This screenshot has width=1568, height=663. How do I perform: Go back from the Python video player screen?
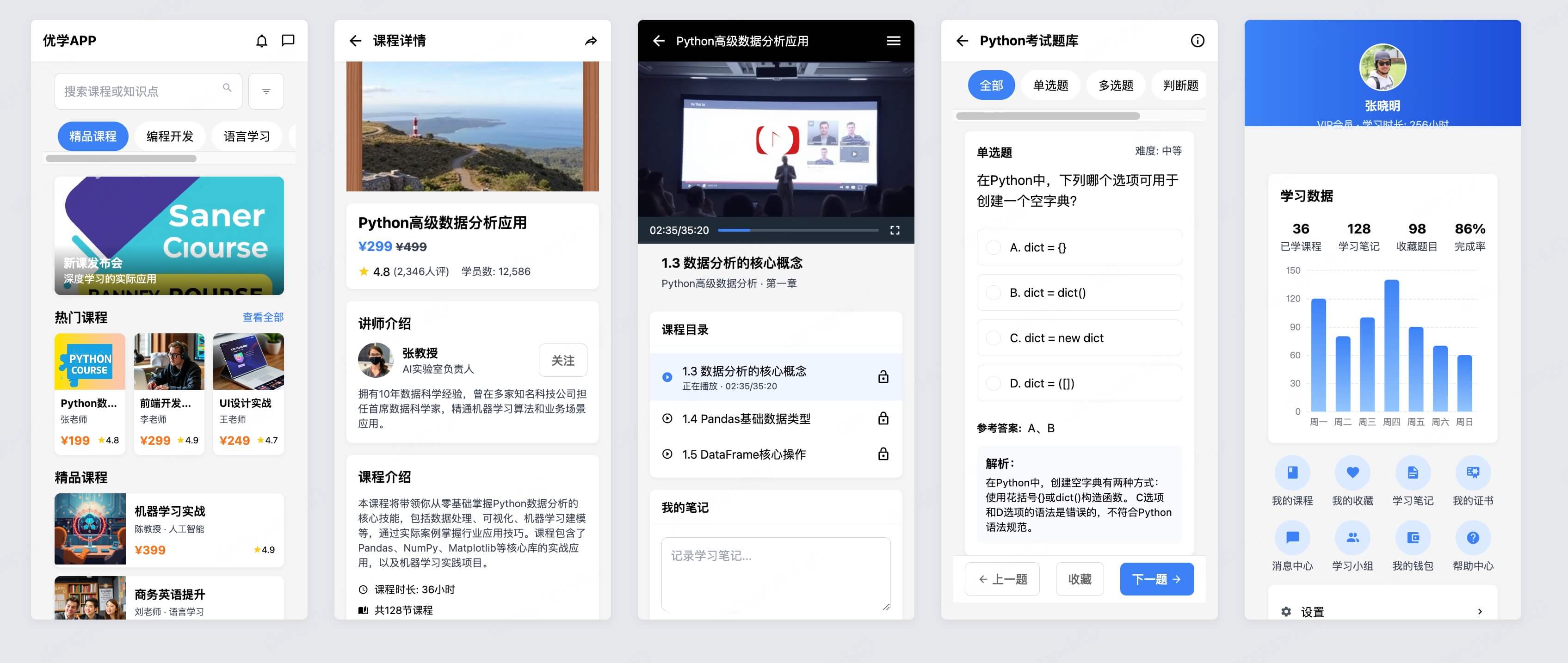point(659,41)
